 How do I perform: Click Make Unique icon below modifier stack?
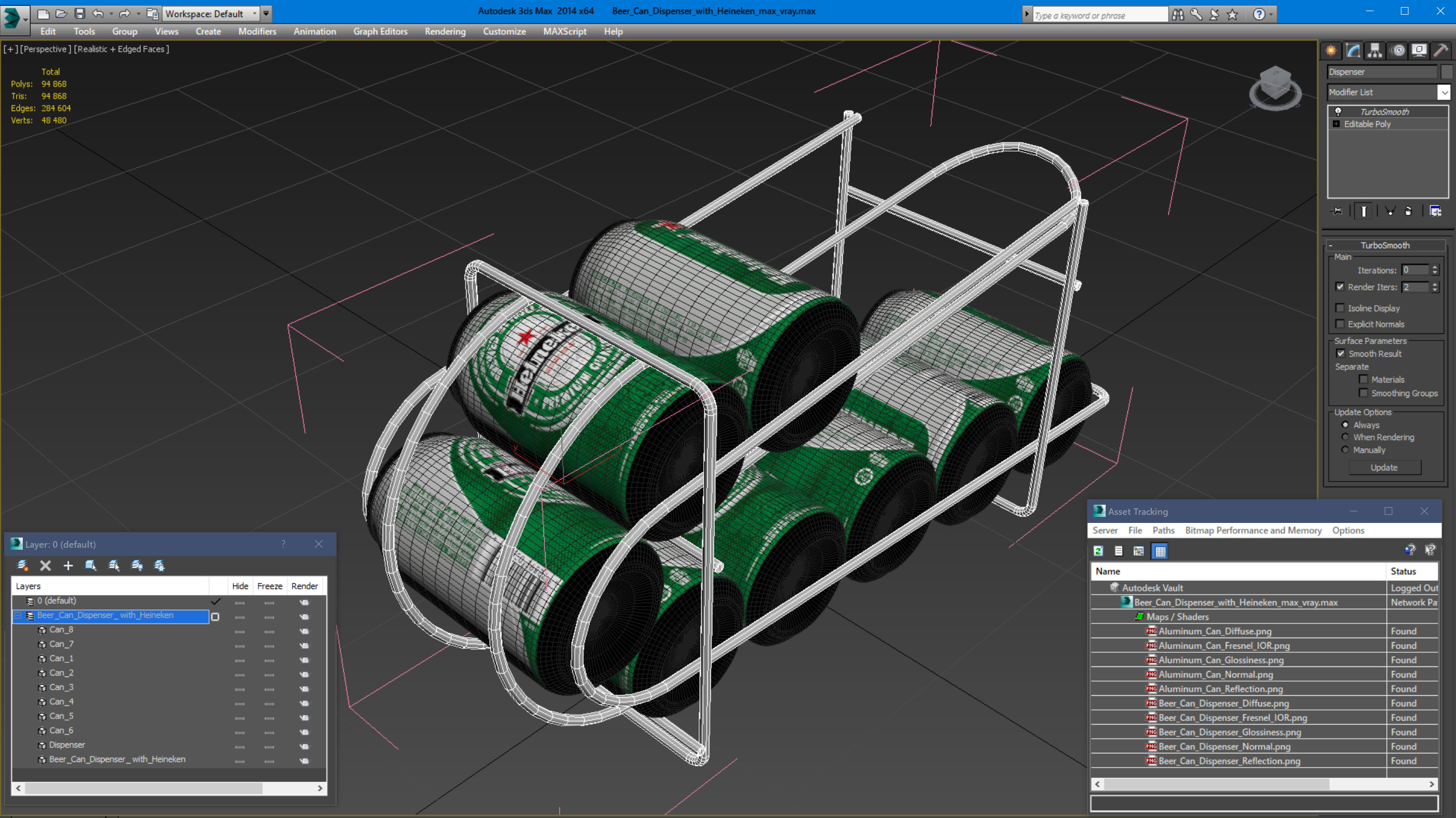[1390, 211]
